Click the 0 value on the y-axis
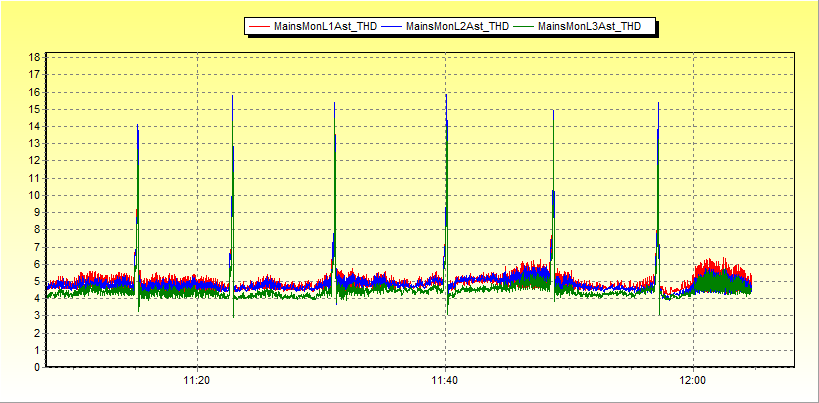Screen dimensions: 819x403 point(37,367)
